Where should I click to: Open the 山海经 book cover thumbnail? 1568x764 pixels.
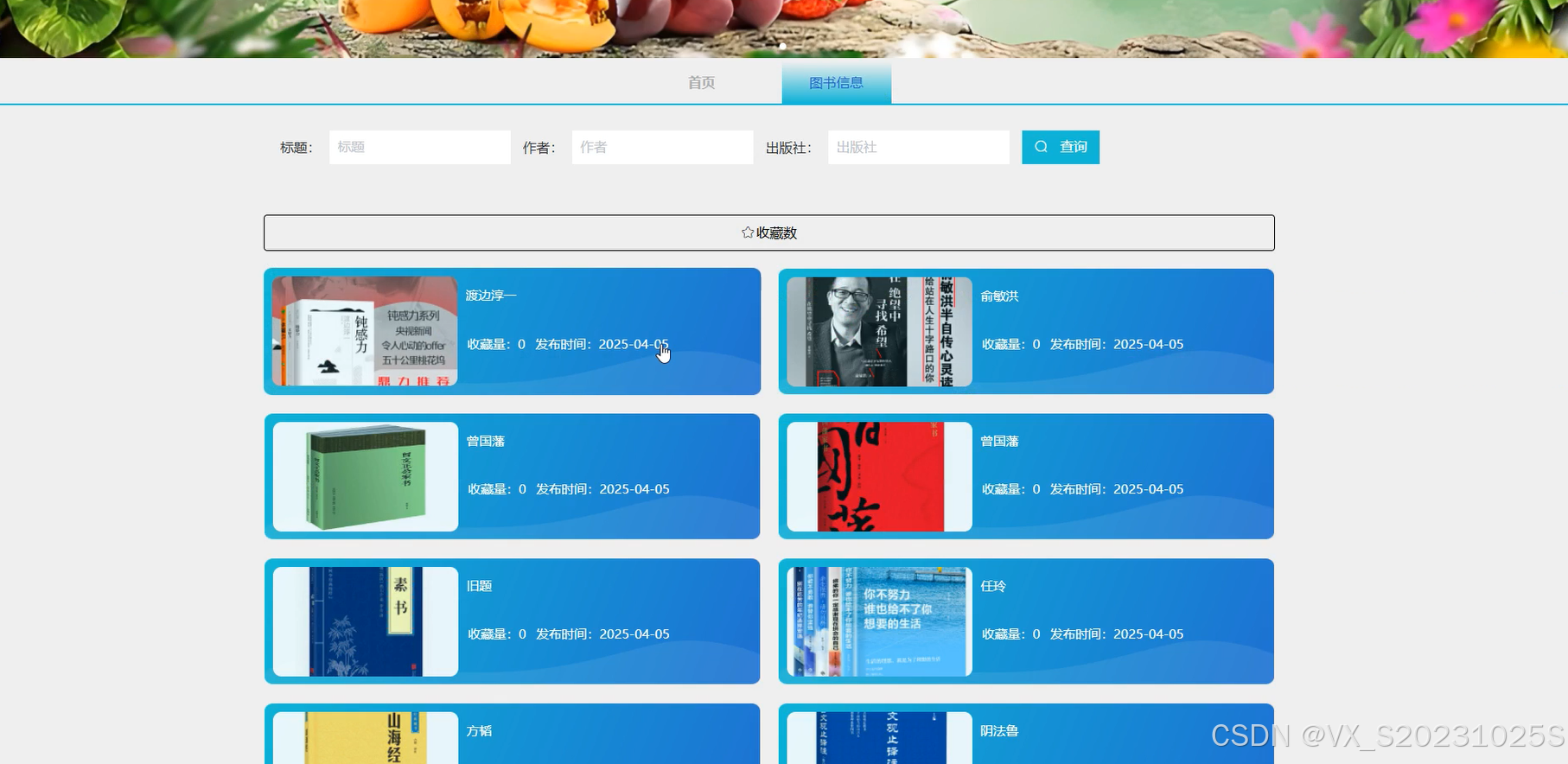pos(365,738)
